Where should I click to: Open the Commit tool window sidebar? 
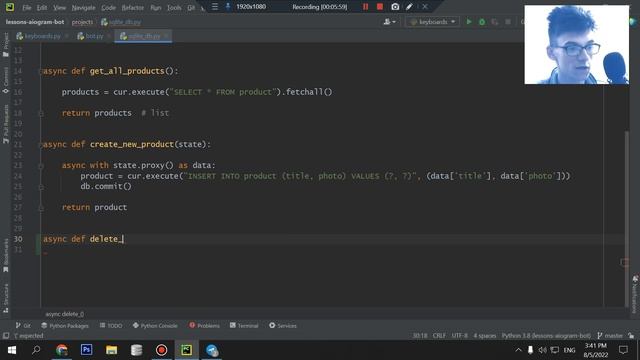tap(6, 80)
